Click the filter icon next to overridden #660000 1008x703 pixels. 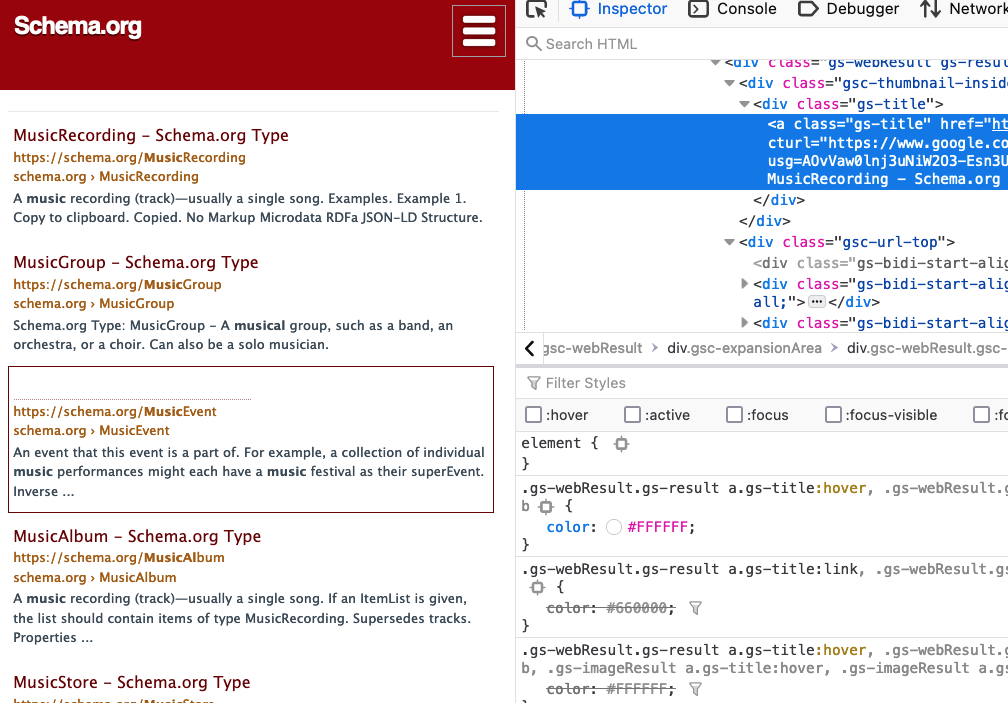point(695,608)
